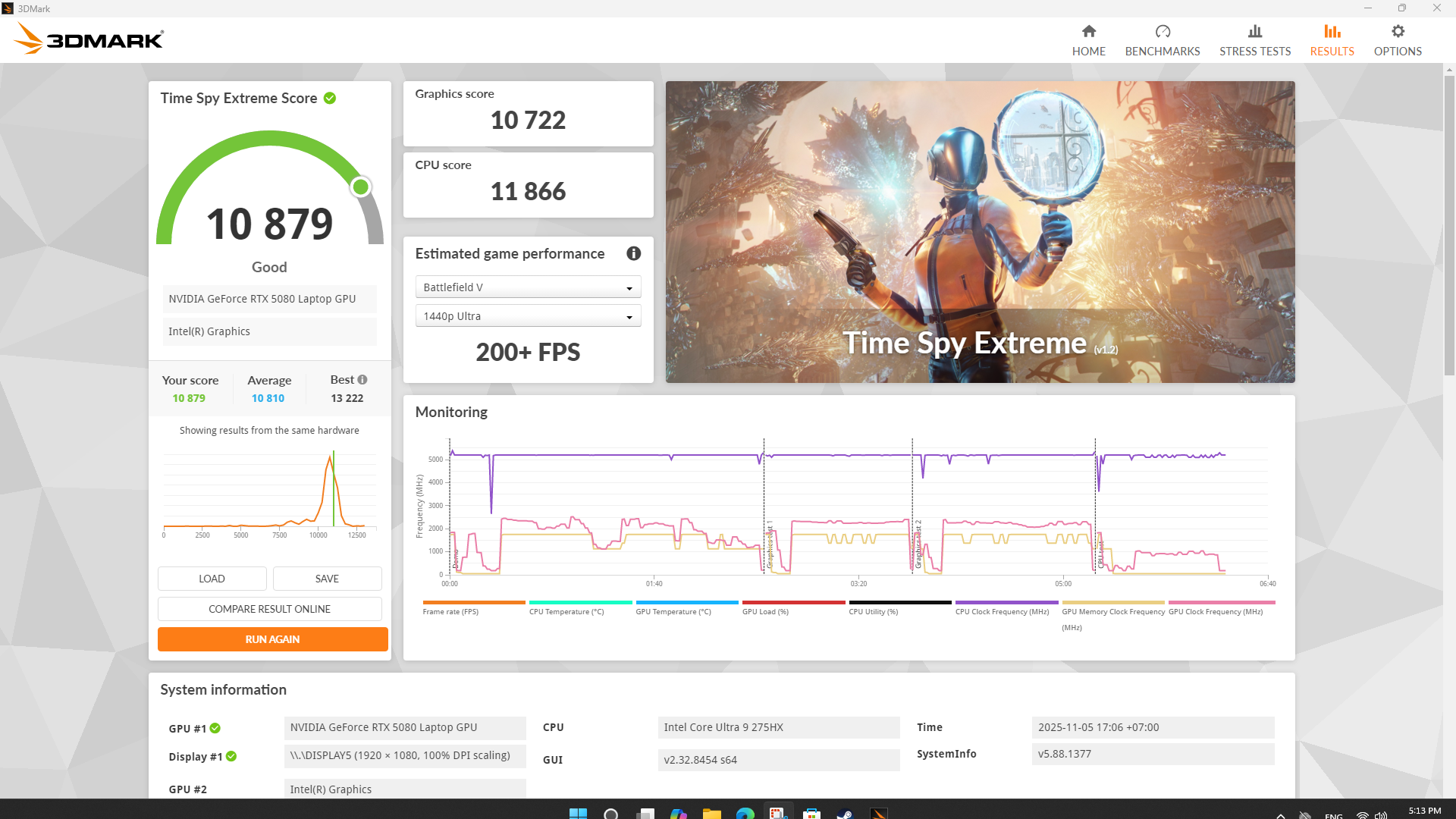This screenshot has height=819, width=1456.
Task: Go to the Benchmarks gauge icon
Action: [x=1162, y=32]
